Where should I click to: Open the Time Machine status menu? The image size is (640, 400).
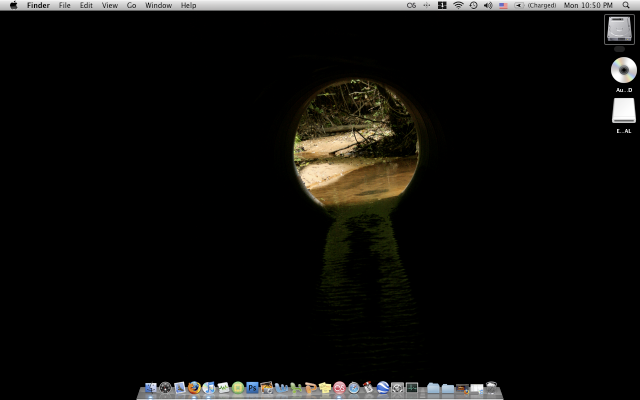coord(473,5)
